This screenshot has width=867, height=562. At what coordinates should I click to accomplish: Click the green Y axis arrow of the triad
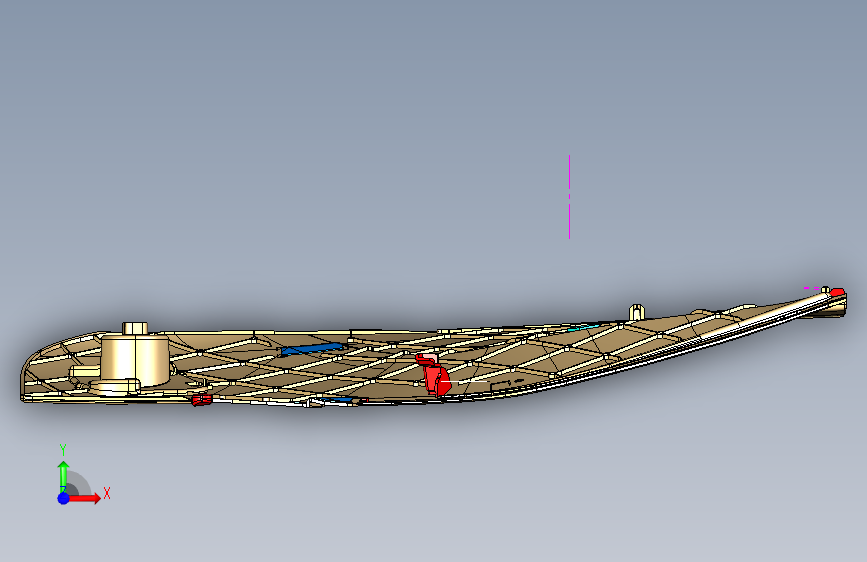click(63, 476)
